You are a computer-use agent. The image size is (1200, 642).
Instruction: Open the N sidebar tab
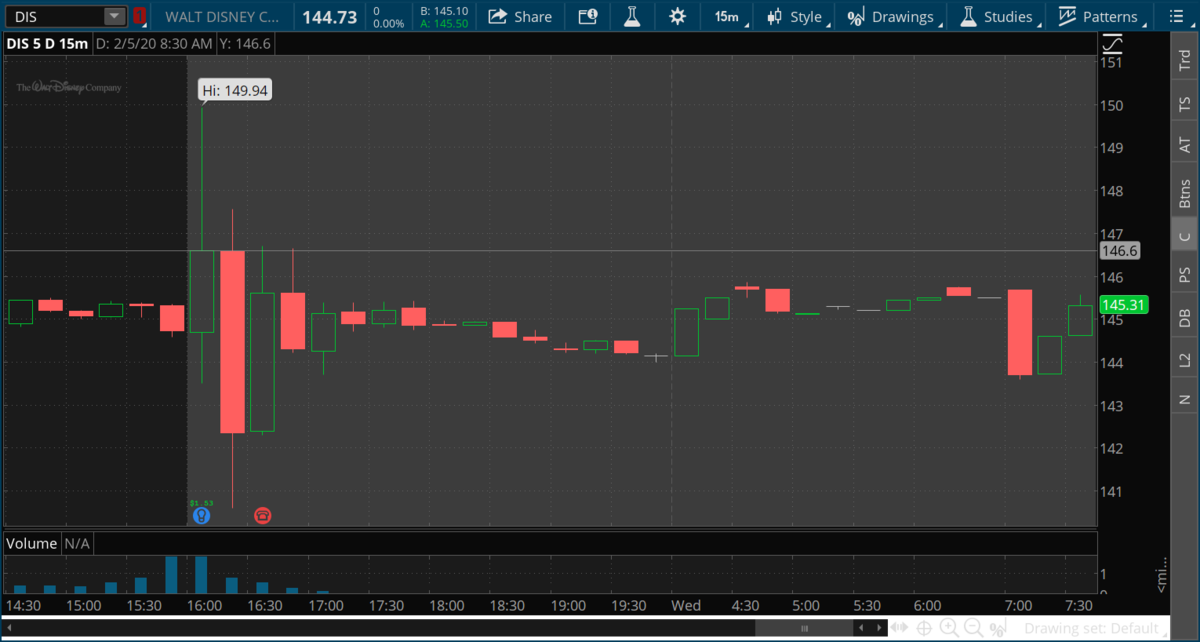point(1185,399)
